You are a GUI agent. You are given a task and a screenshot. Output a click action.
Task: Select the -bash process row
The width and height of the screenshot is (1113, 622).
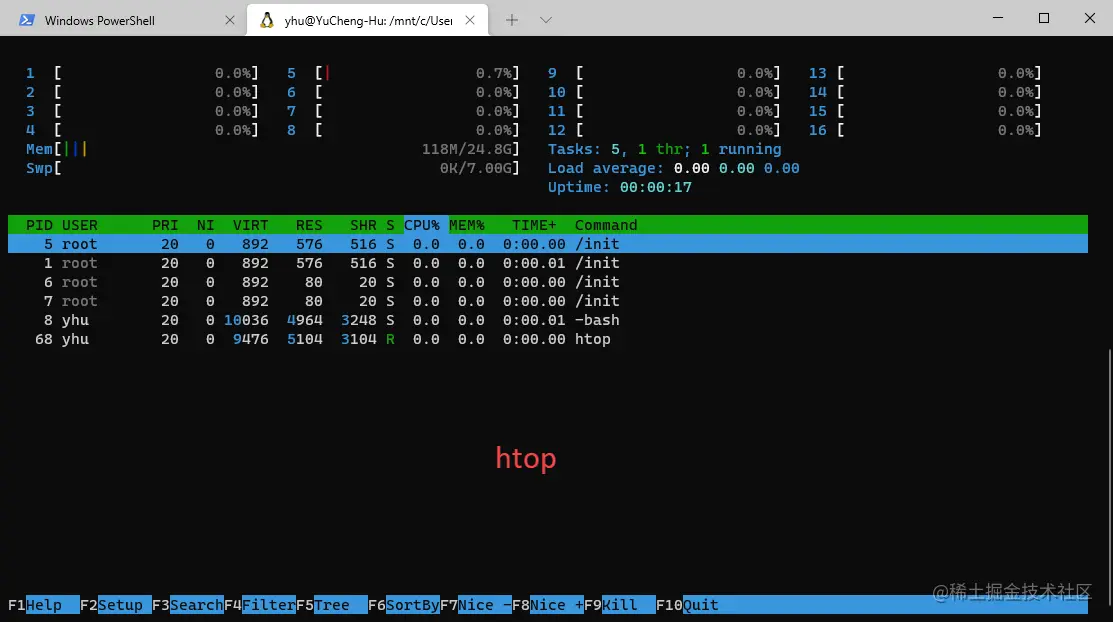coord(547,320)
